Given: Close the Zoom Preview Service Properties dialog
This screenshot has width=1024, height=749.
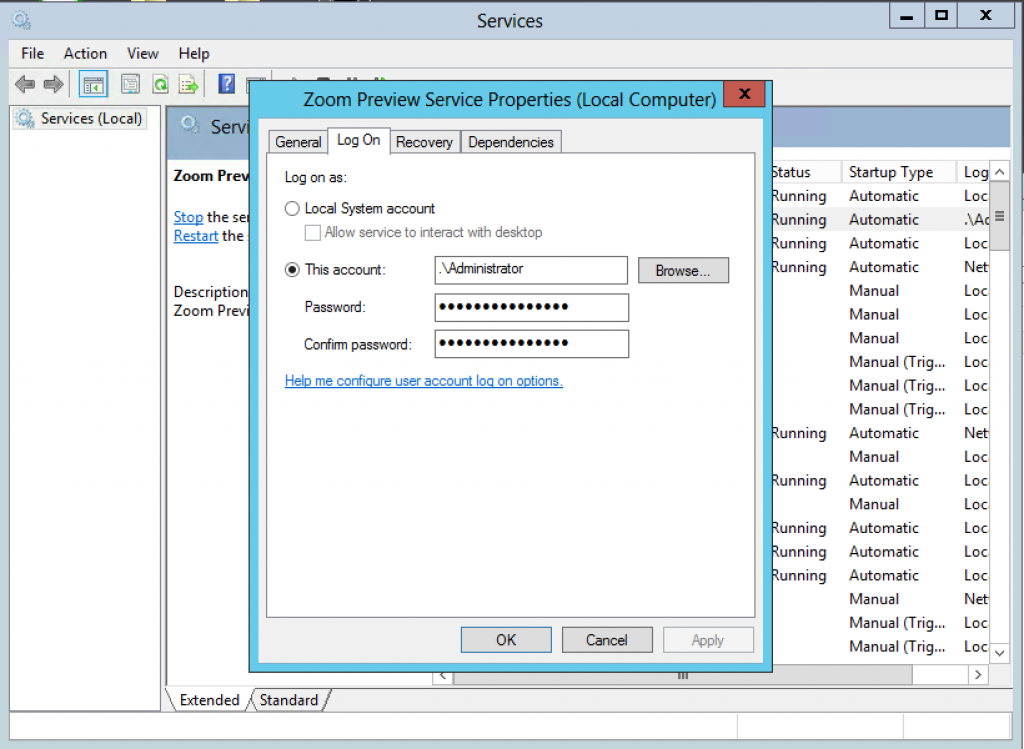Looking at the screenshot, I should pyautogui.click(x=744, y=94).
